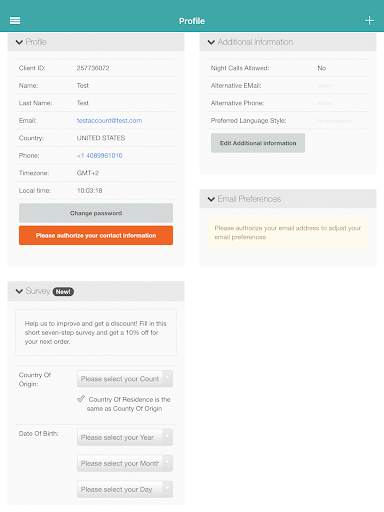Toggle Country Of Residence same as Origin checkbox

click(81, 399)
